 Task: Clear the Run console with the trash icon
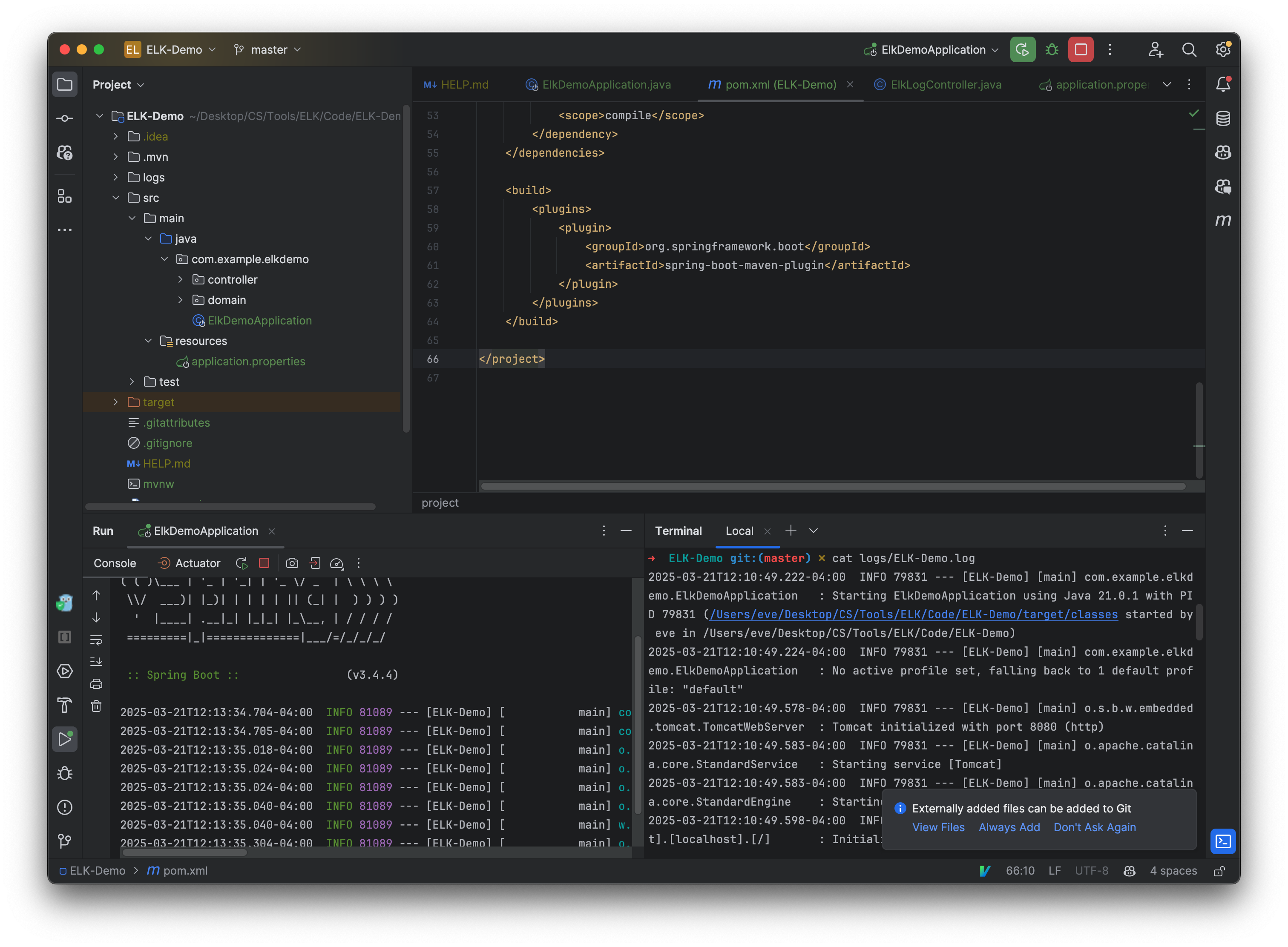96,706
